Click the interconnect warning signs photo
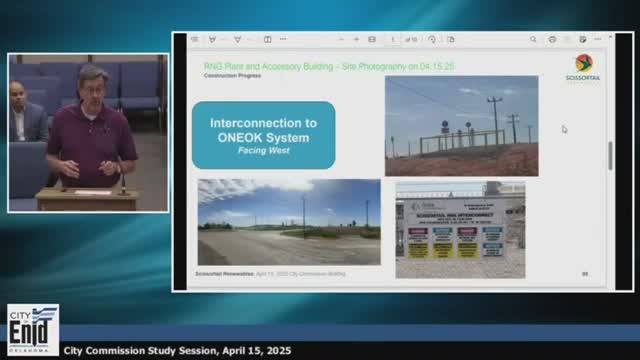640x360 pixels. click(x=460, y=230)
